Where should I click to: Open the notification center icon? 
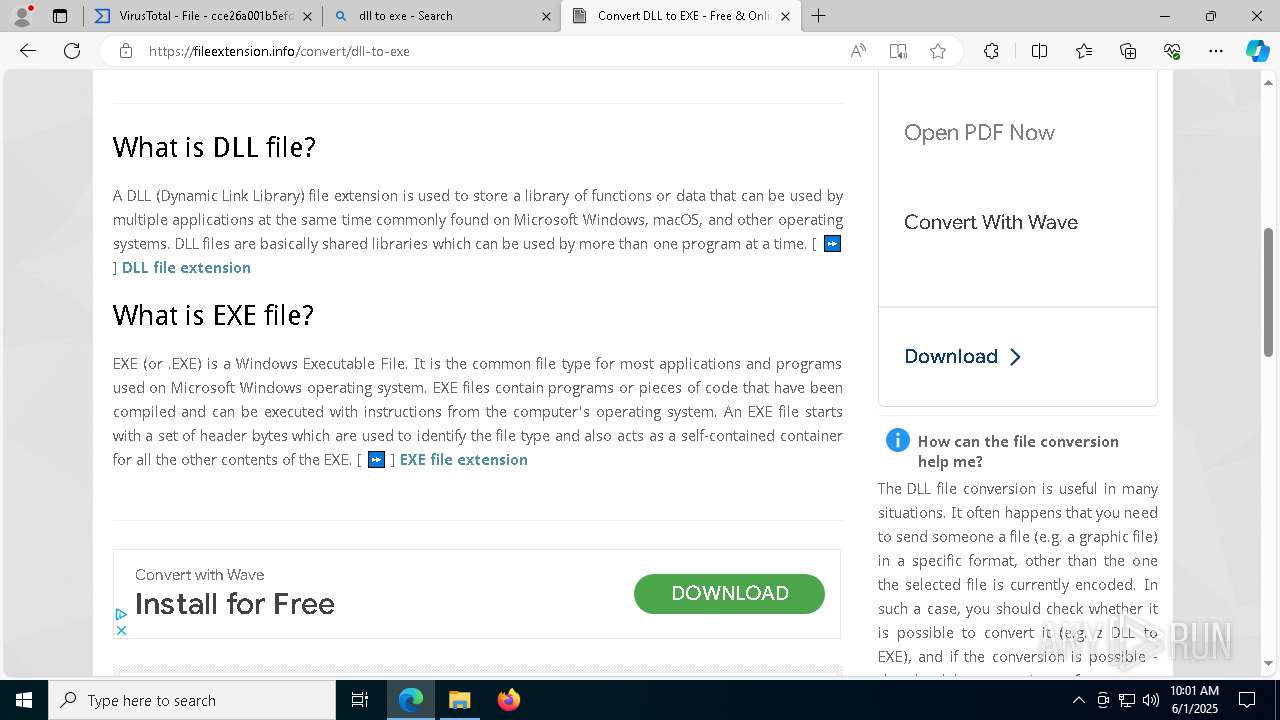pyautogui.click(x=1247, y=700)
